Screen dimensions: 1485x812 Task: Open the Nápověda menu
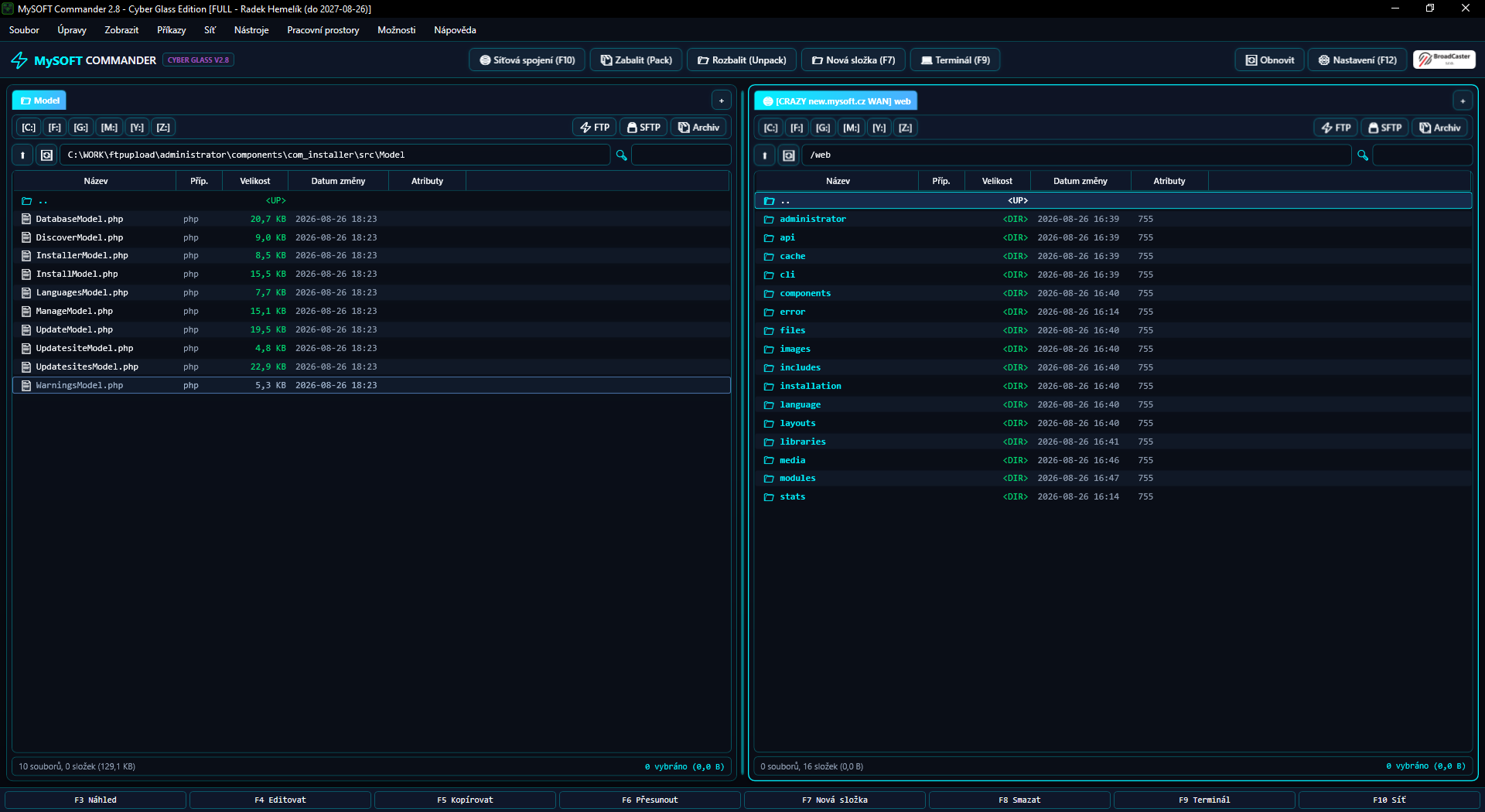(455, 30)
